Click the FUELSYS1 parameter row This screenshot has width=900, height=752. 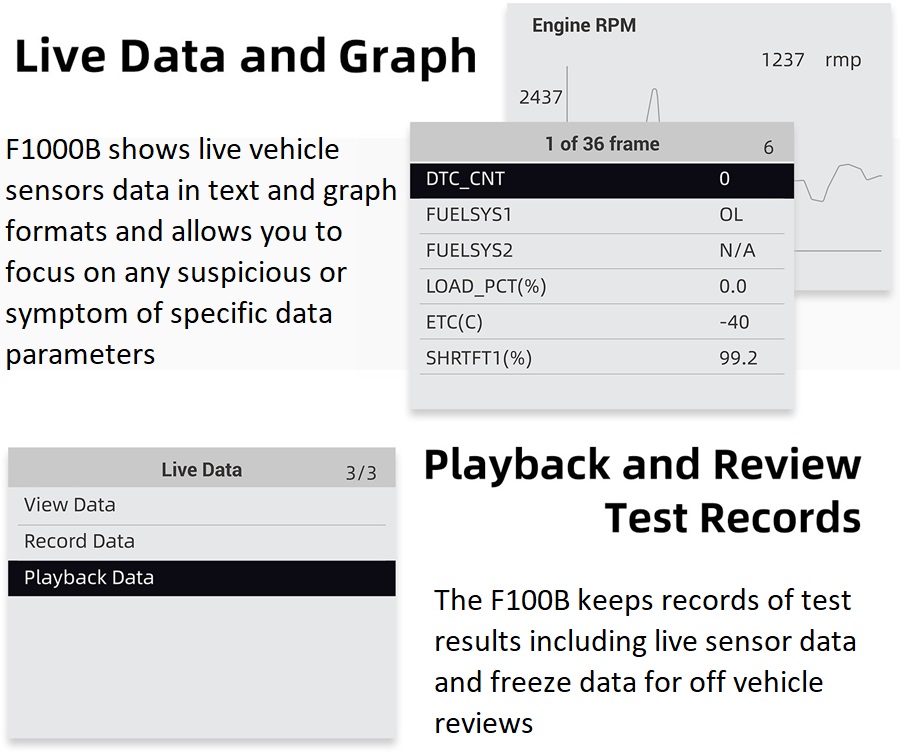pyautogui.click(x=600, y=215)
